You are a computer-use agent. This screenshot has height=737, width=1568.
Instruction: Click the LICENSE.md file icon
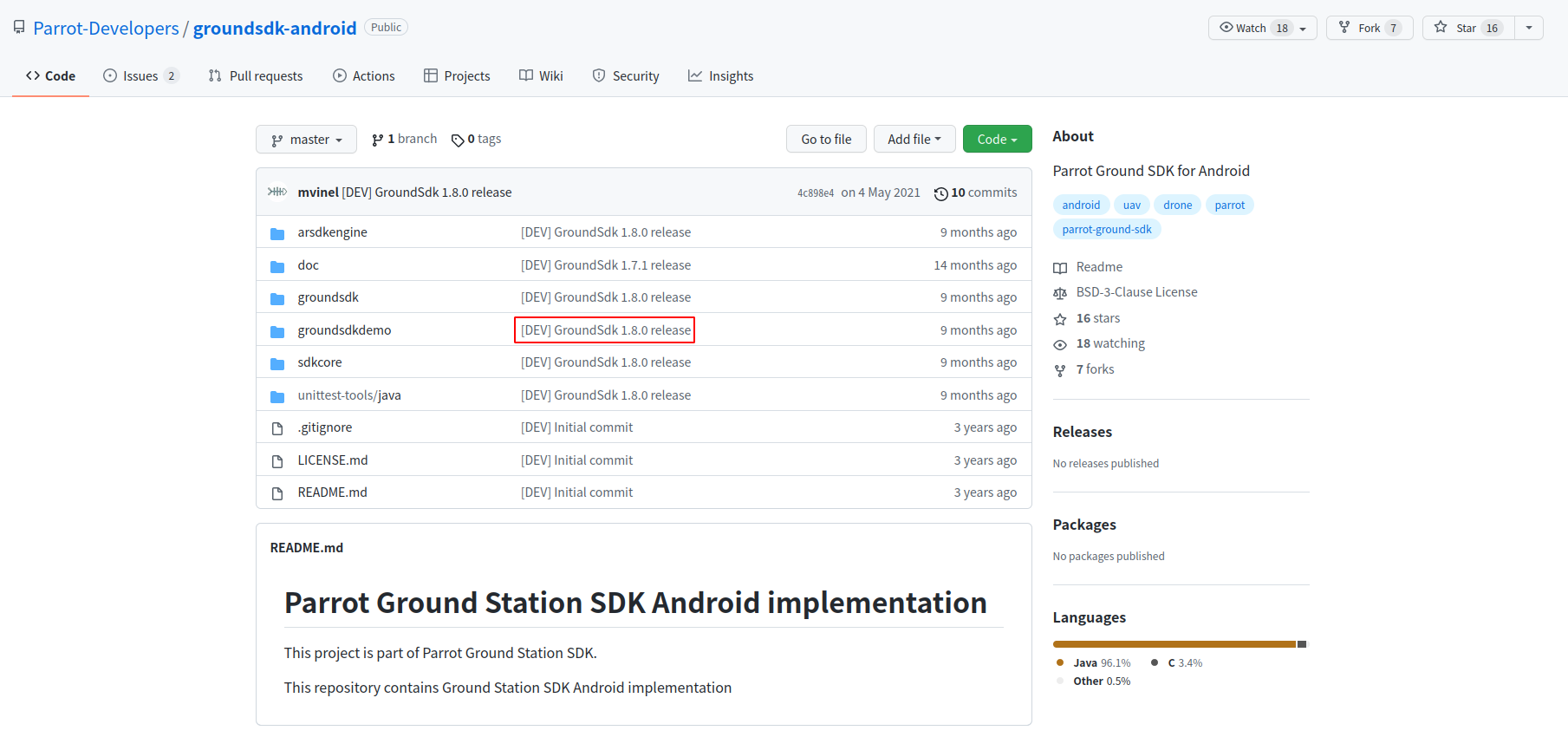[277, 461]
